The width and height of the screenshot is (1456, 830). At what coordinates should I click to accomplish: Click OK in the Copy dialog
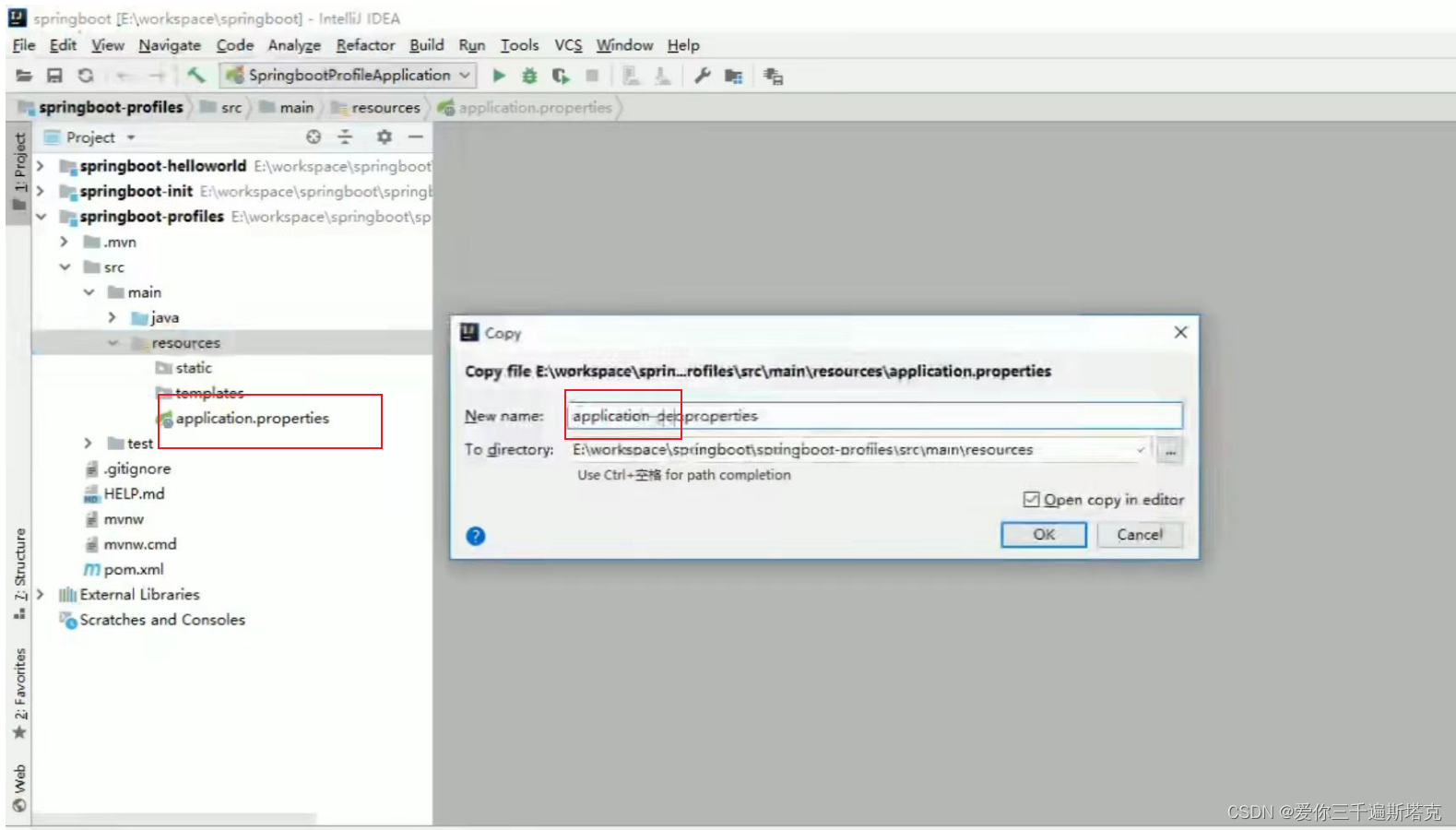[1044, 535]
